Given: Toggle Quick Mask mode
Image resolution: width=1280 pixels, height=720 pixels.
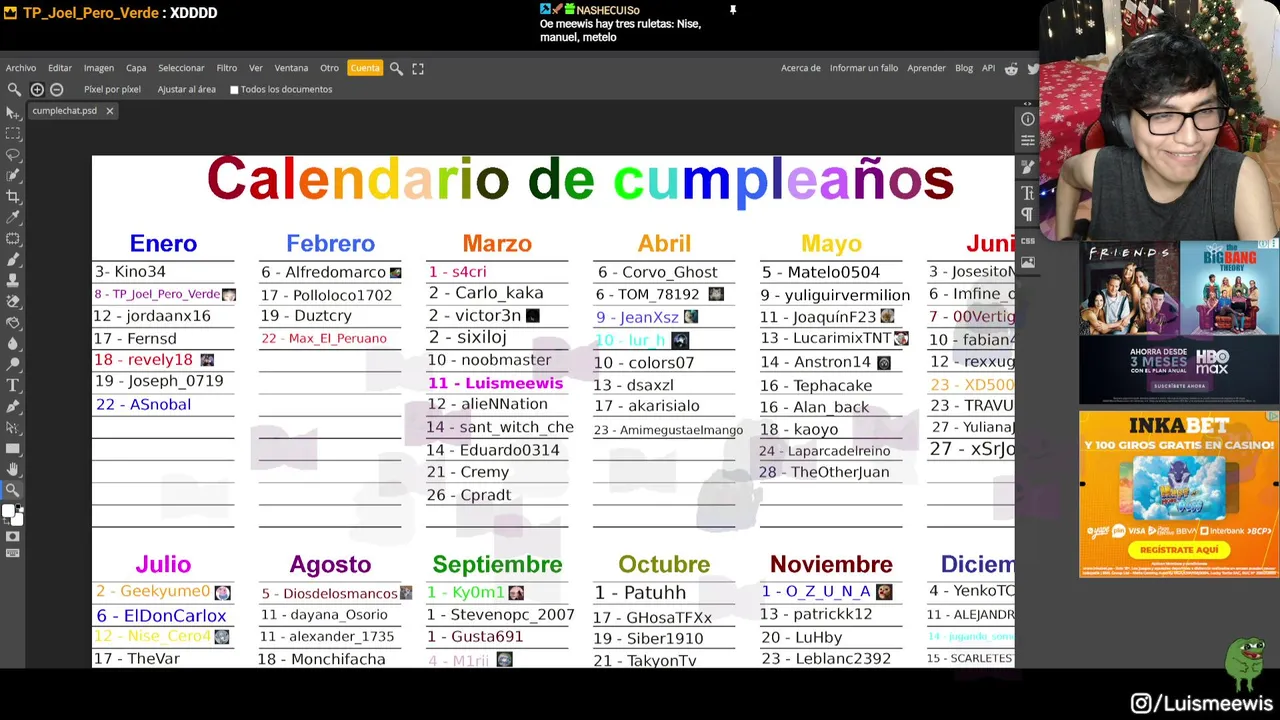Looking at the screenshot, I should [x=13, y=536].
